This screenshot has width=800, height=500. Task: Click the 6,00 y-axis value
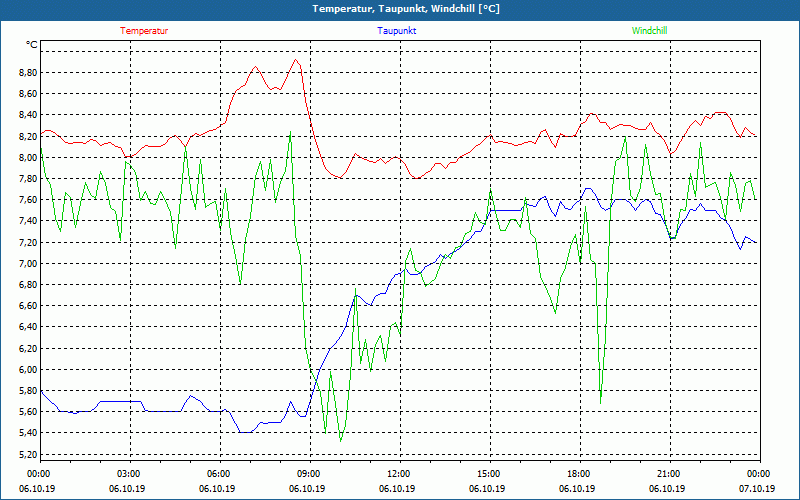coord(28,369)
